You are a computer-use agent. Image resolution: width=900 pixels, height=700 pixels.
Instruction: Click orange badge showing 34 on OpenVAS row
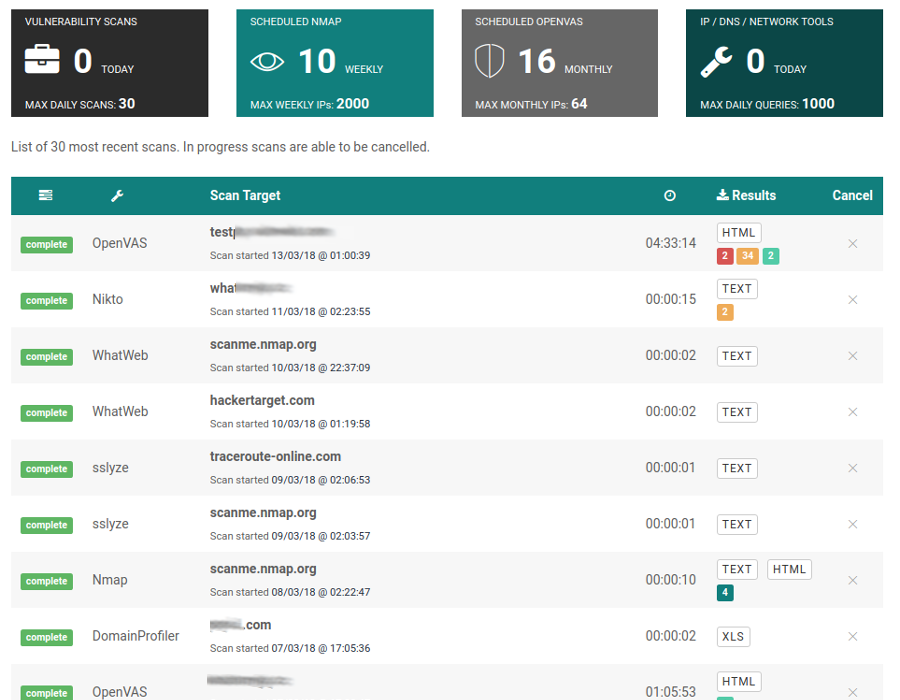point(746,256)
